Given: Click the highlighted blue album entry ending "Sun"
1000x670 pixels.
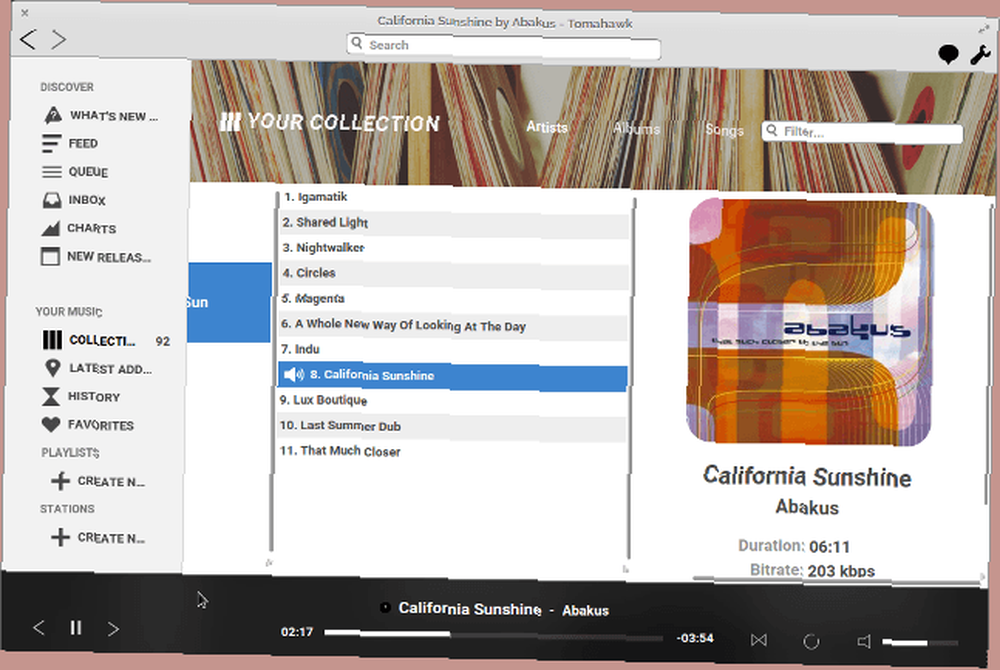Looking at the screenshot, I should (x=230, y=302).
